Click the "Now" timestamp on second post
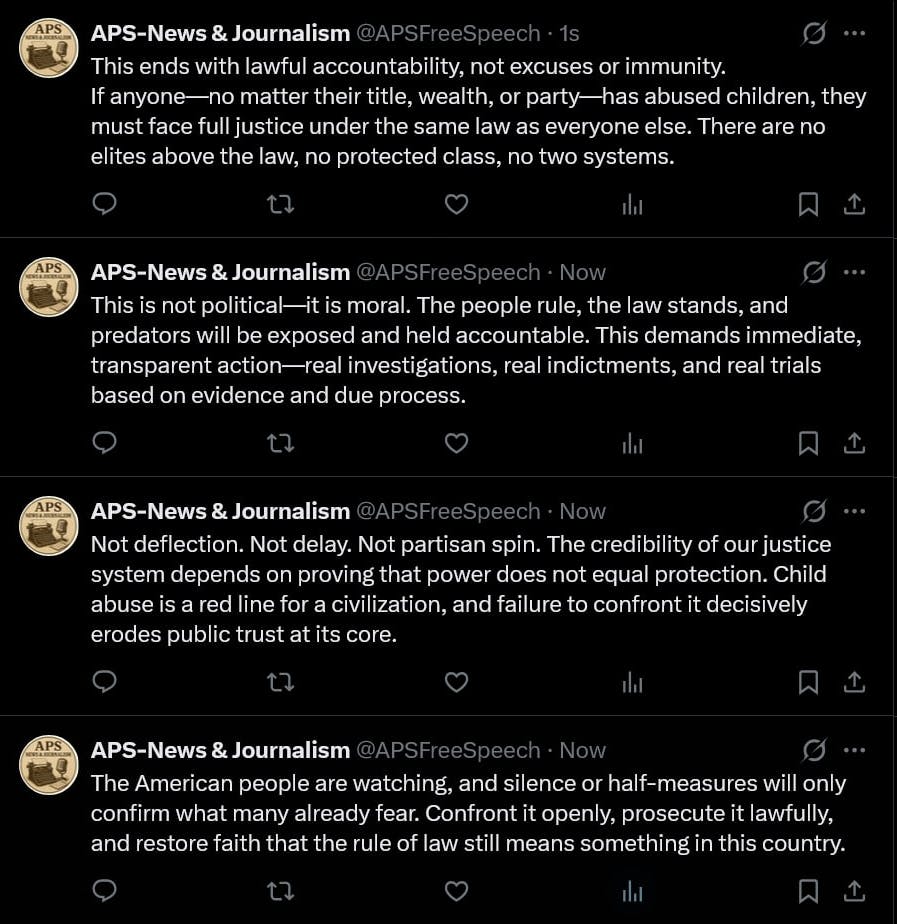The width and height of the screenshot is (897, 924). [x=582, y=272]
